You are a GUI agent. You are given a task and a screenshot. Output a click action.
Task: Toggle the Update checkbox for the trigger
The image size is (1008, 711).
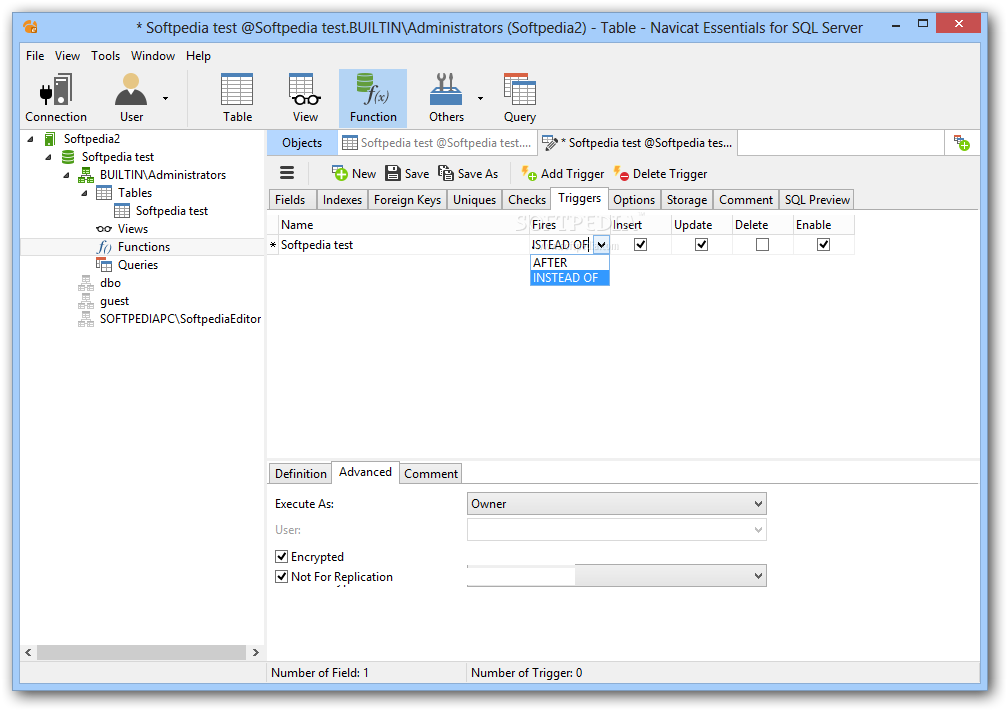click(x=701, y=244)
